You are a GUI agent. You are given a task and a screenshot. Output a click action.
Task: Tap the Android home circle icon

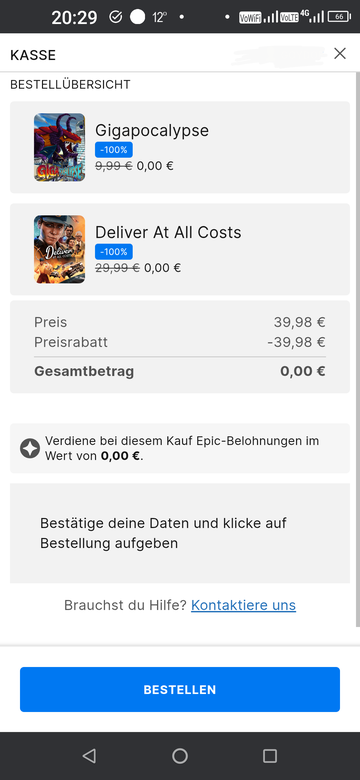click(x=180, y=756)
